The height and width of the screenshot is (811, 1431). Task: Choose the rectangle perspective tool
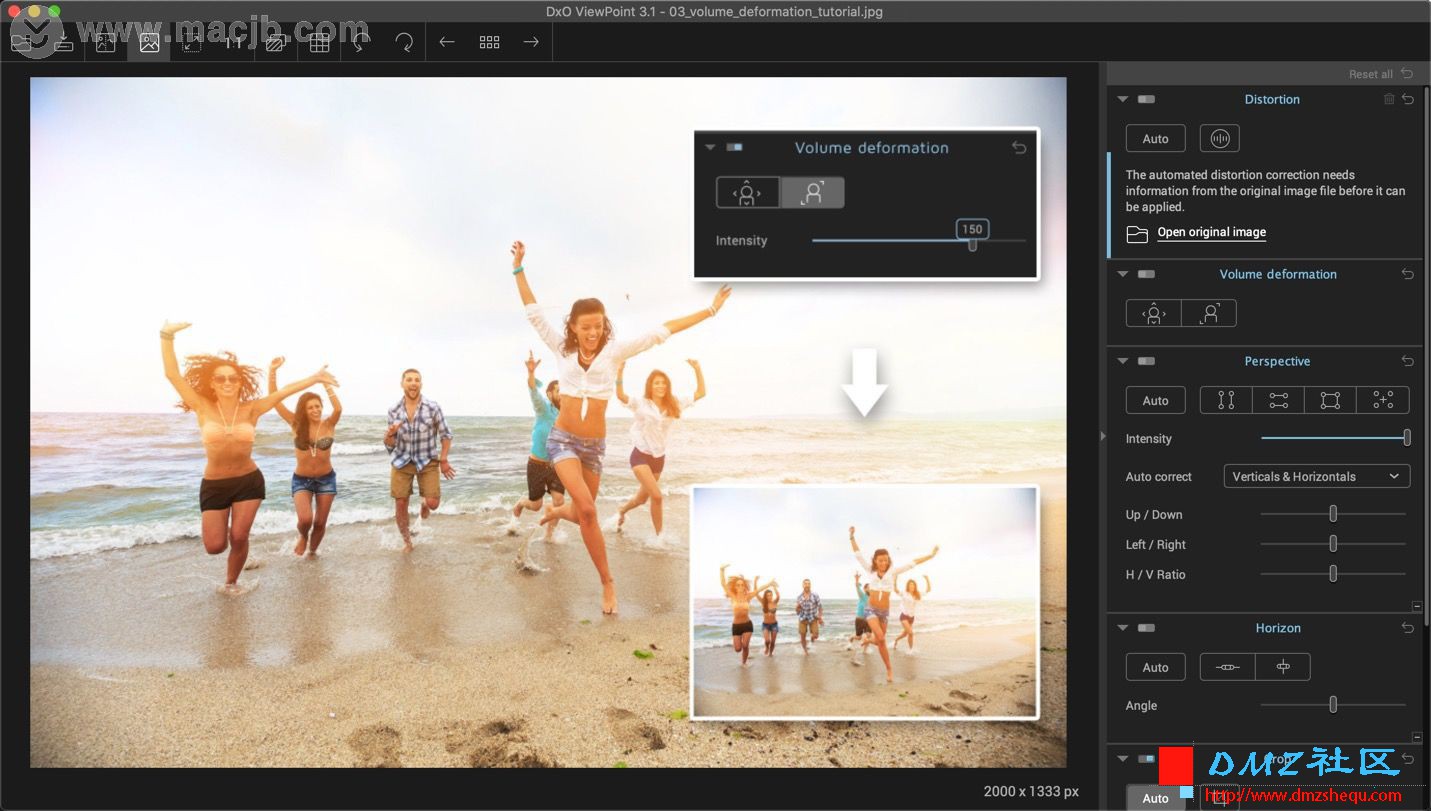(x=1330, y=400)
